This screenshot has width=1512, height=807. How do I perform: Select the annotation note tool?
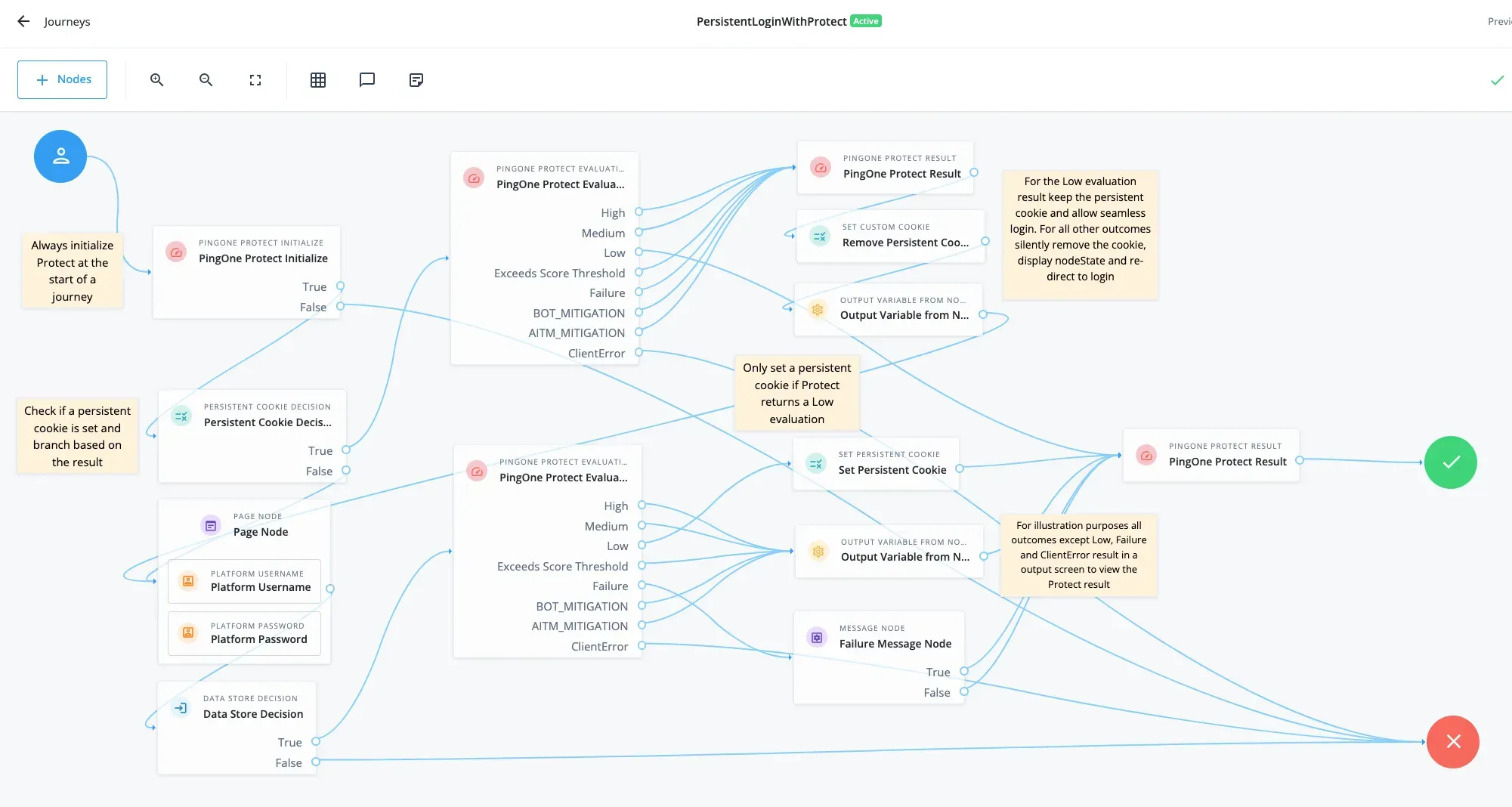point(416,79)
